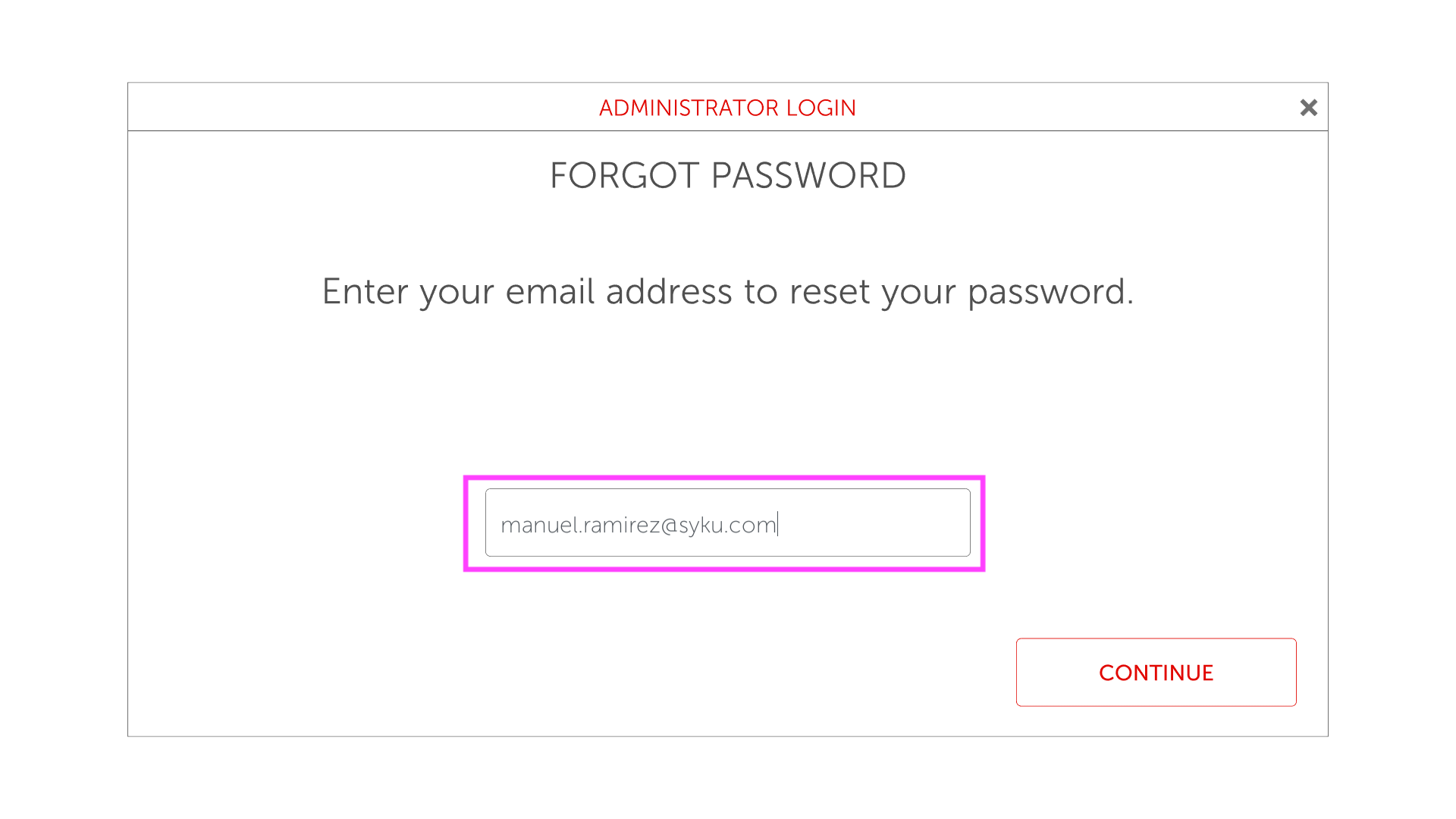The width and height of the screenshot is (1456, 819).
Task: Focus the email address input field
Action: [x=726, y=523]
